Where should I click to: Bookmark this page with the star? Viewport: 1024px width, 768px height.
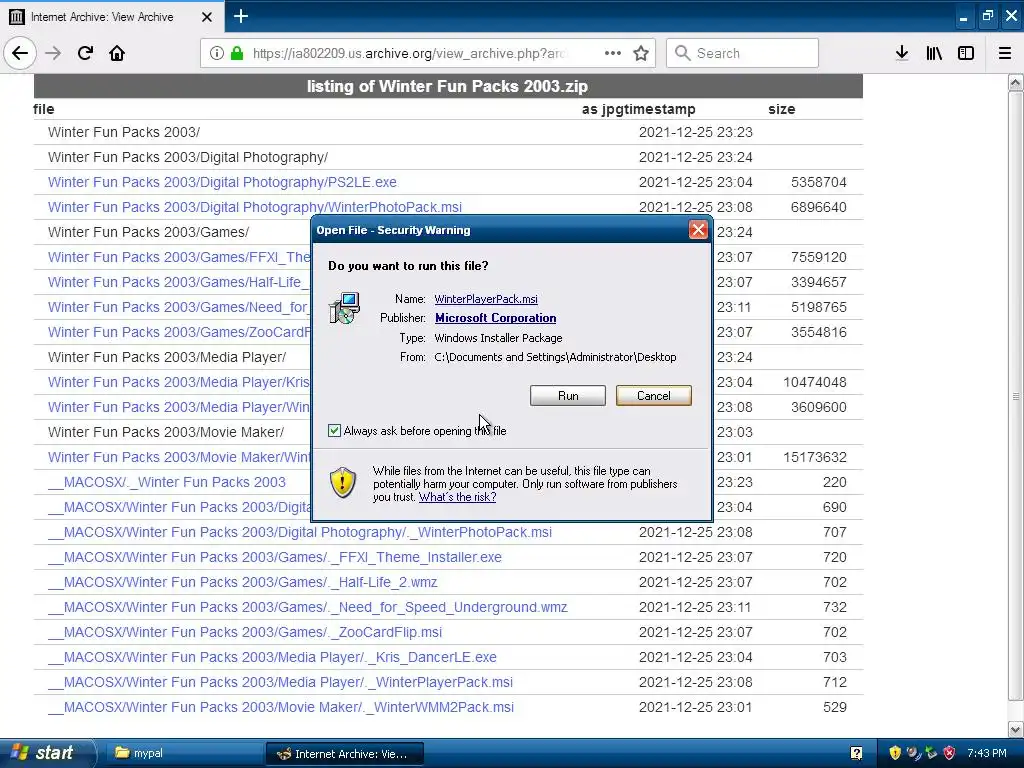tap(641, 53)
